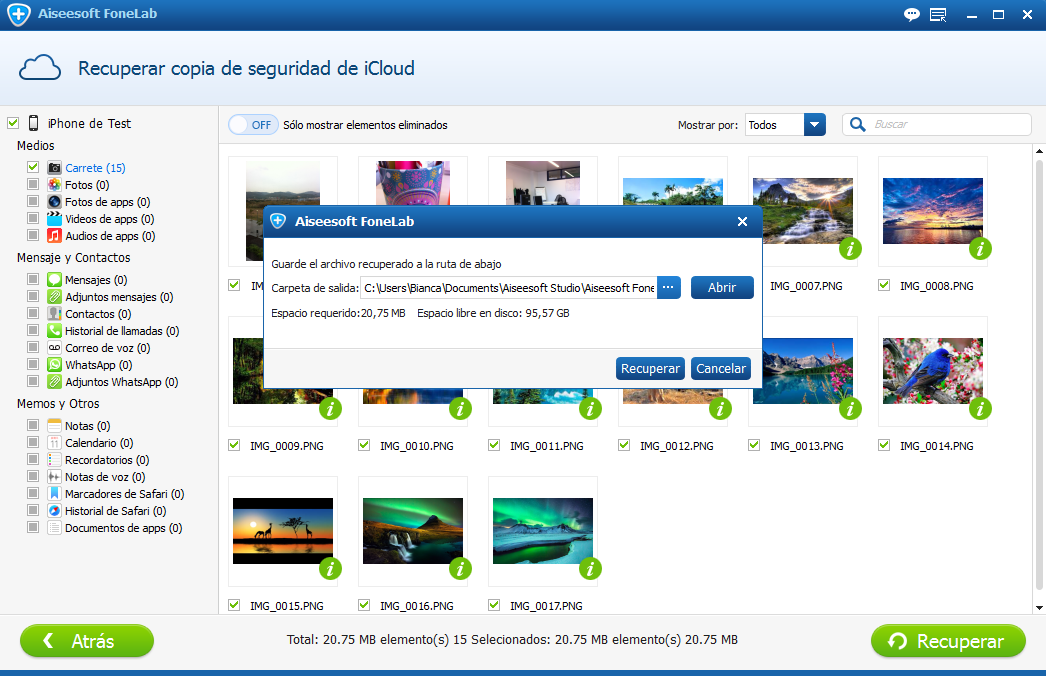Screen dimensions: 1046x676
Task: Select Recordatorios (0) in sidebar
Action: coord(107,460)
